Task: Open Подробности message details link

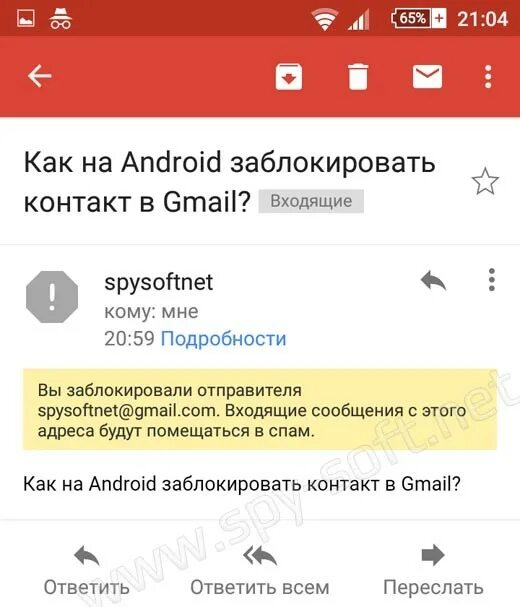Action: [x=223, y=339]
